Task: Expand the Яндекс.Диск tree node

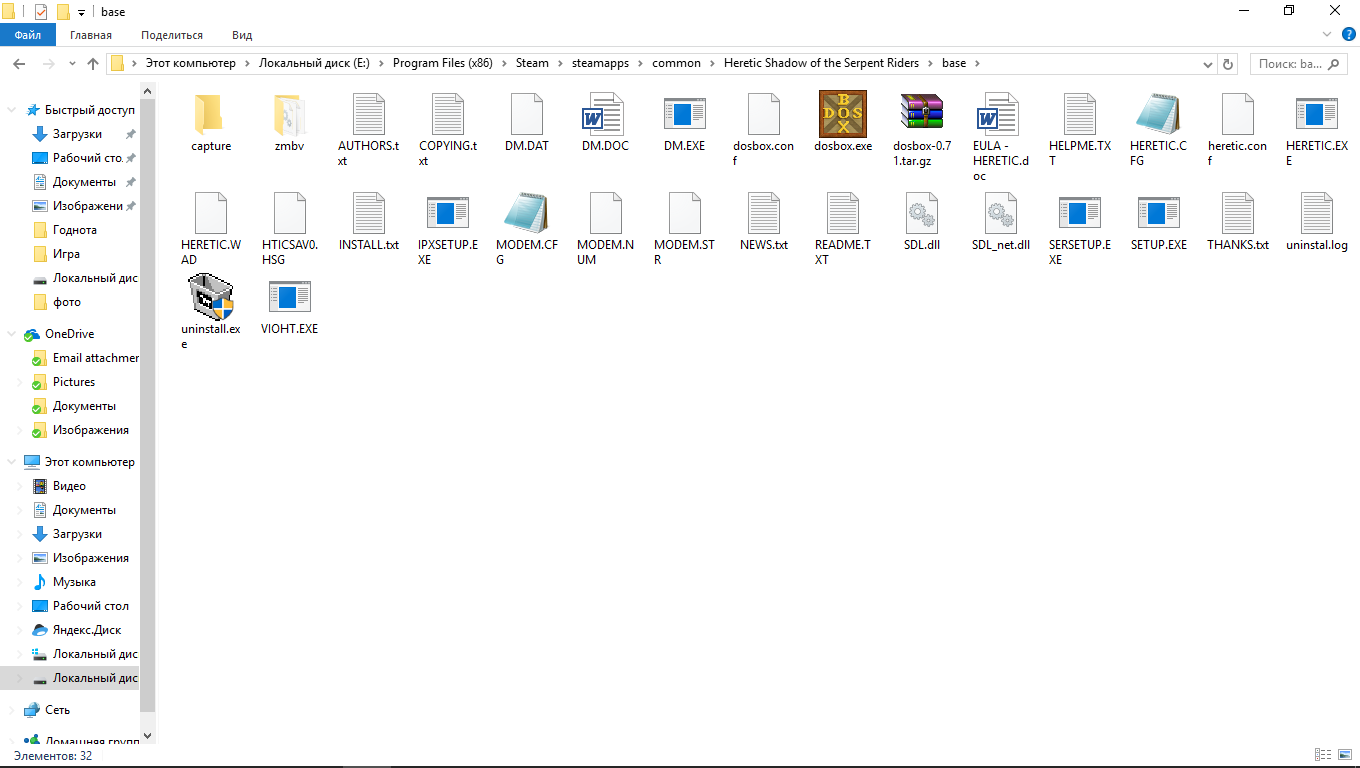Action: coord(20,630)
